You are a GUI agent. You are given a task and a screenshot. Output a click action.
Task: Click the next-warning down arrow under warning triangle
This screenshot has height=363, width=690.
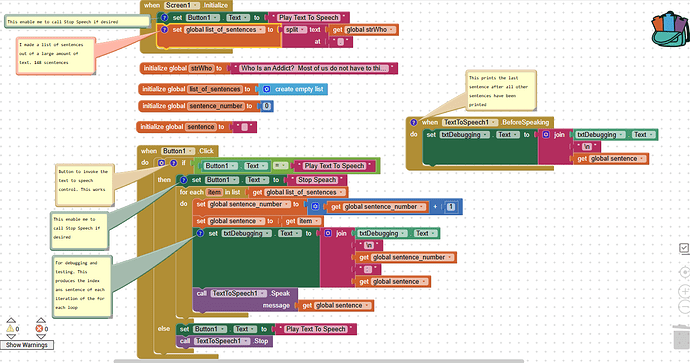click(11, 337)
